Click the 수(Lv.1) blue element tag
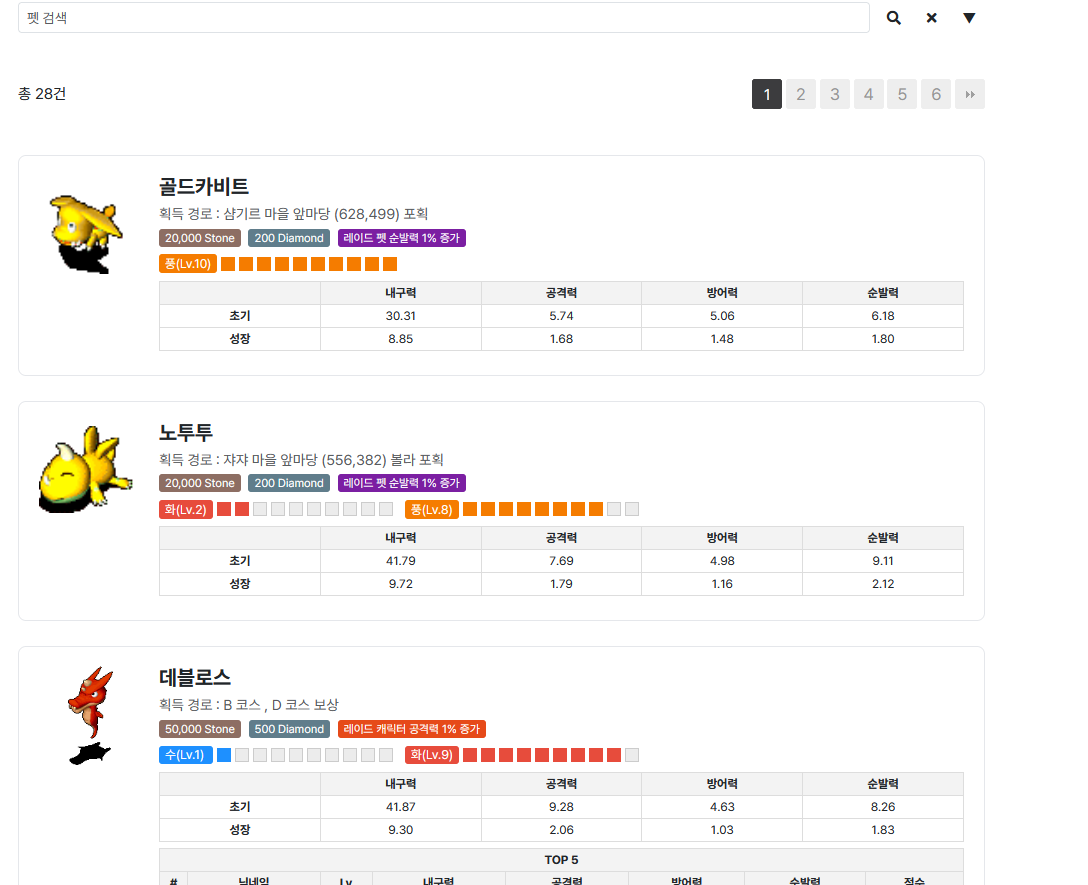The width and height of the screenshot is (1088, 885). 185,755
